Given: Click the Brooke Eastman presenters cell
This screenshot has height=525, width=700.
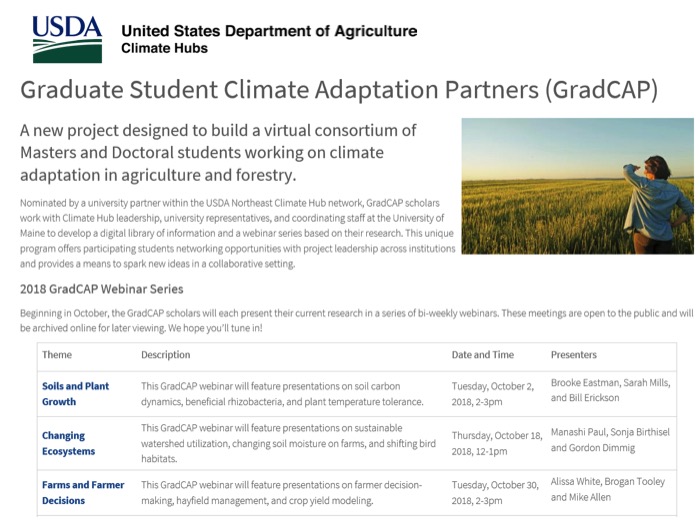Looking at the screenshot, I should 610,390.
